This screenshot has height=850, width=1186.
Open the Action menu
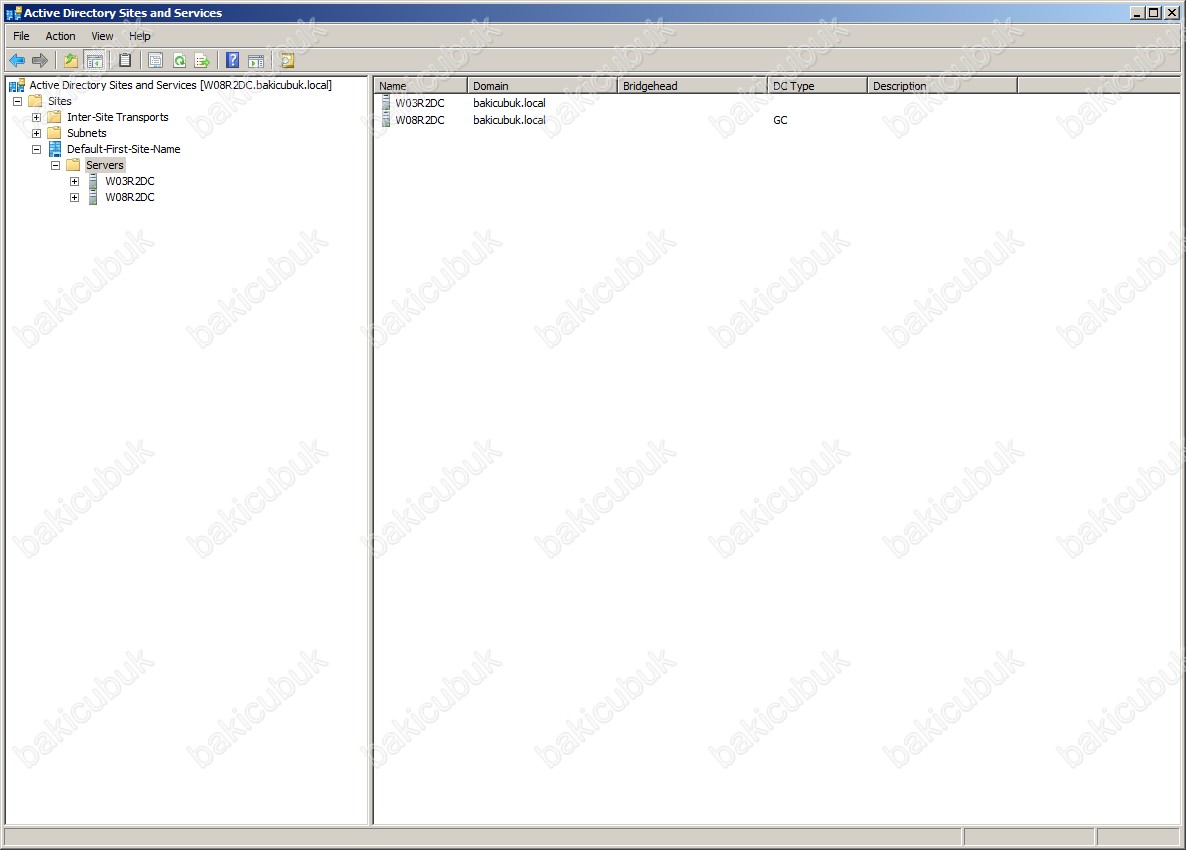point(61,36)
